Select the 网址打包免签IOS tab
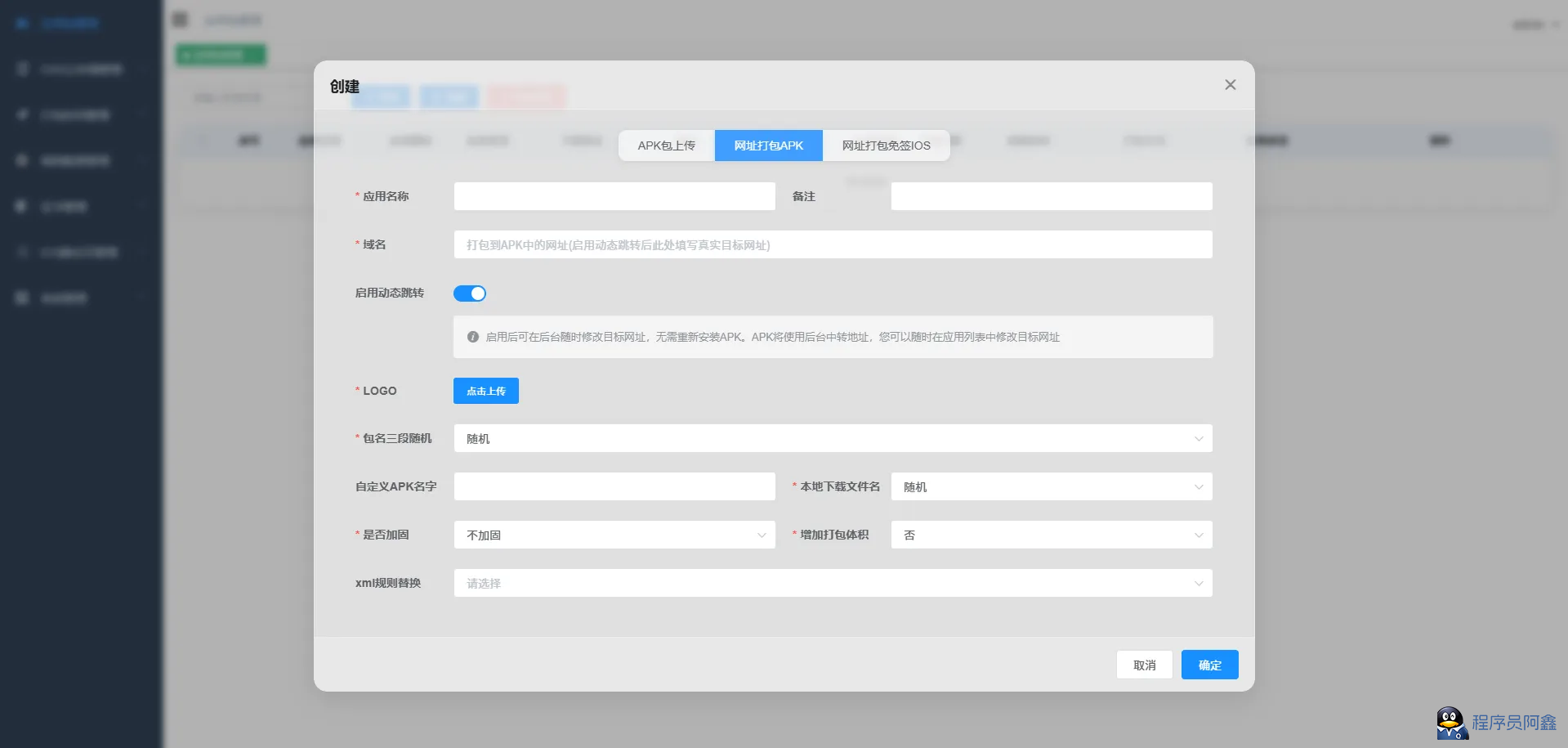 coord(886,146)
